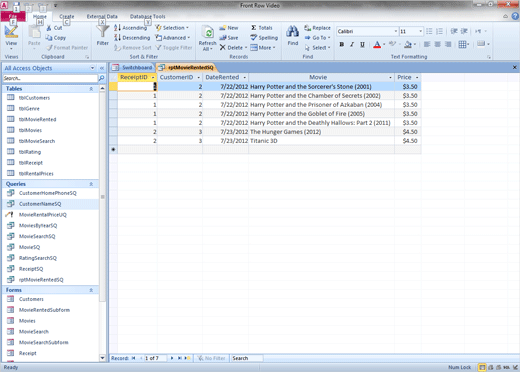Viewport: 520px width, 372px height.
Task: Collapse the Queries group
Action: 91,184
